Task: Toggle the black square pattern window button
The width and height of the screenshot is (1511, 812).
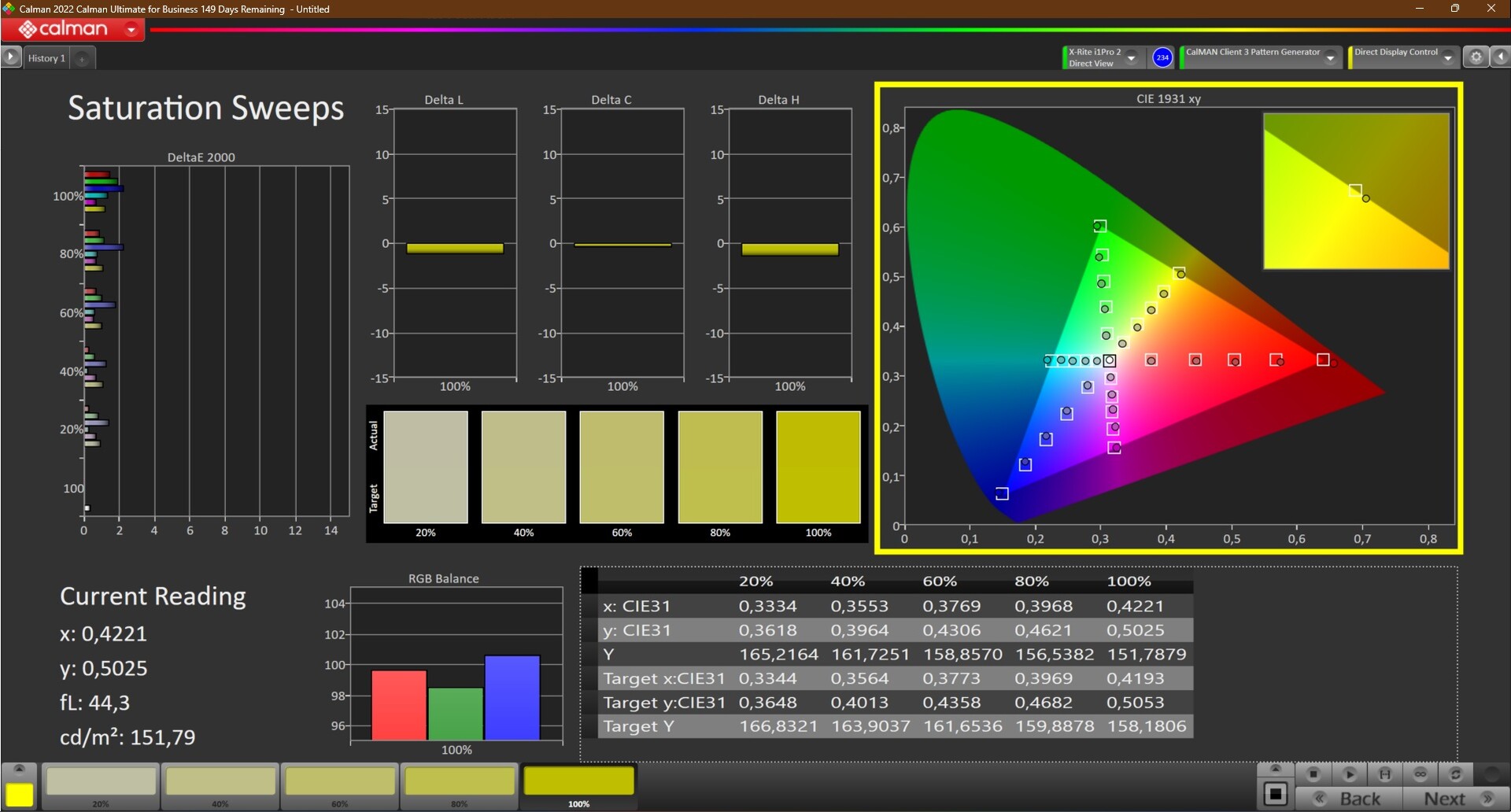Action: tap(1276, 794)
